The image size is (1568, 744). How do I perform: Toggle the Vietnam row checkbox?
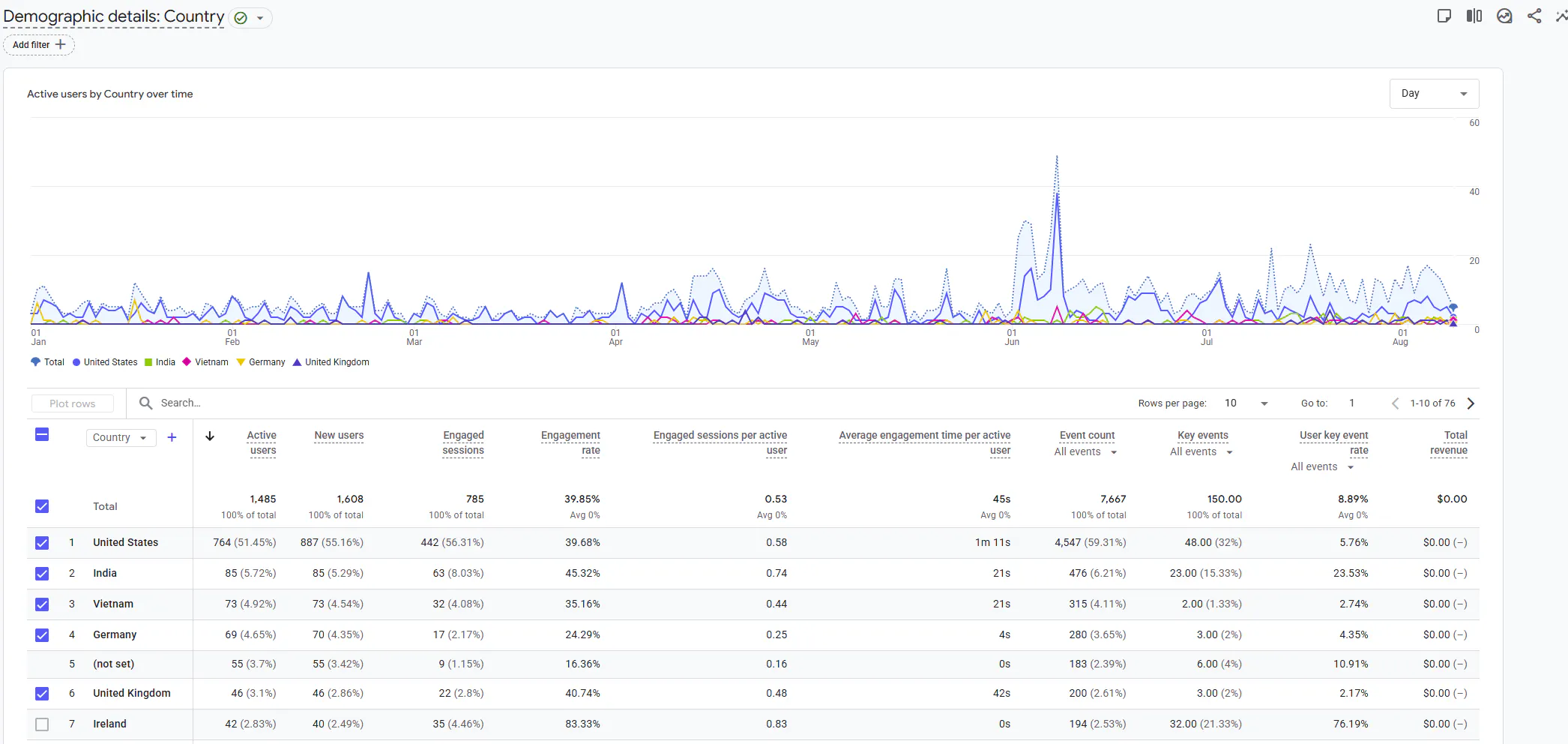coord(42,604)
